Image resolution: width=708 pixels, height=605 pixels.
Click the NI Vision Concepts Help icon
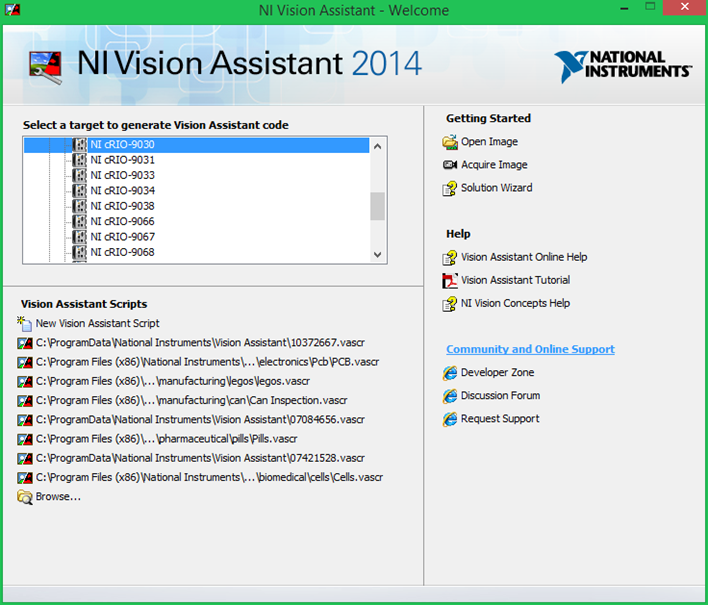(450, 303)
